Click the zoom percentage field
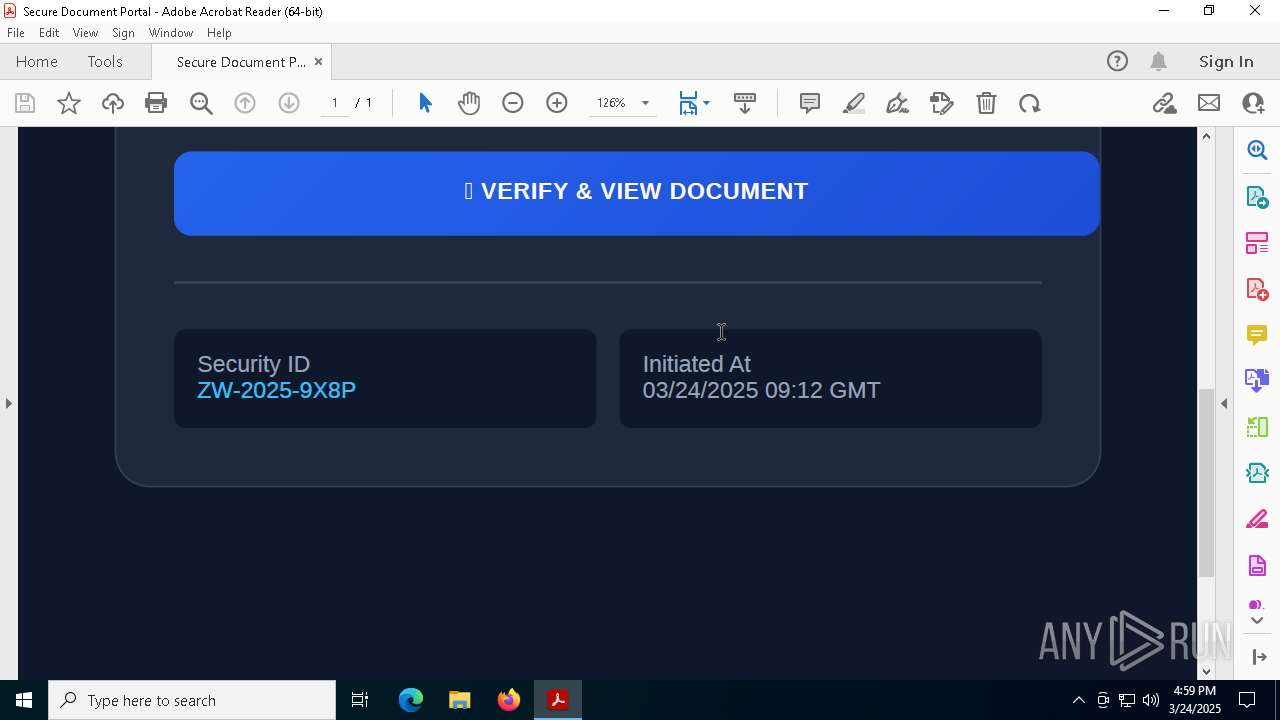Screen dimensions: 1280x720 click(x=611, y=103)
